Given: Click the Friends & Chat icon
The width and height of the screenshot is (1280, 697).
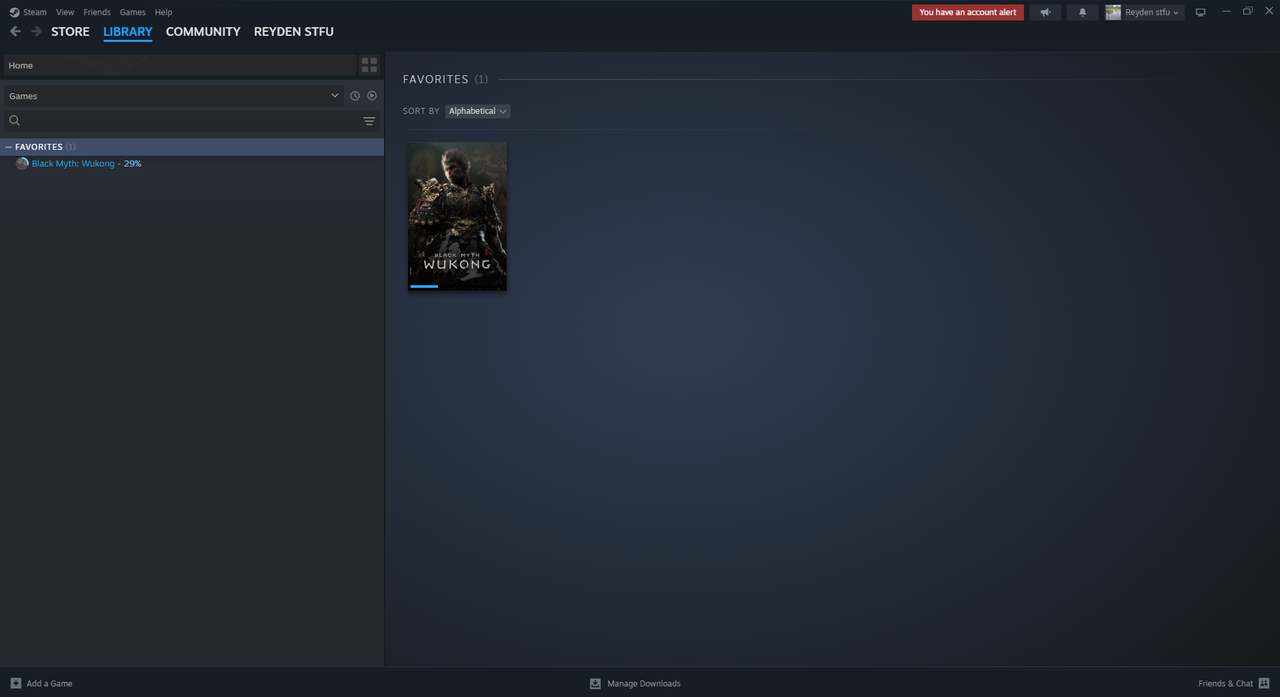Looking at the screenshot, I should click(x=1264, y=683).
